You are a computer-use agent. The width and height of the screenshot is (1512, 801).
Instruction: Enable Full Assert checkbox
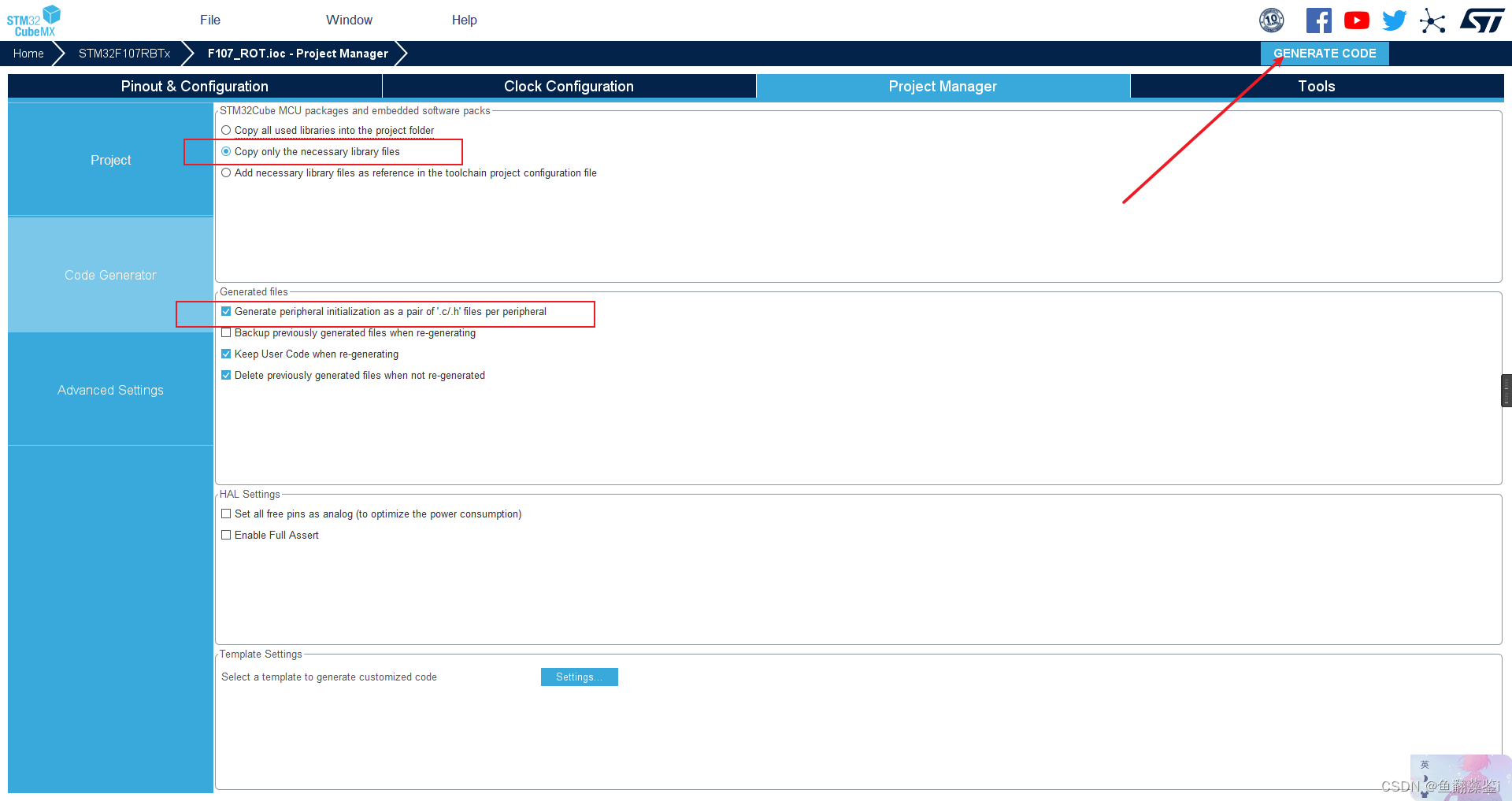pos(226,536)
